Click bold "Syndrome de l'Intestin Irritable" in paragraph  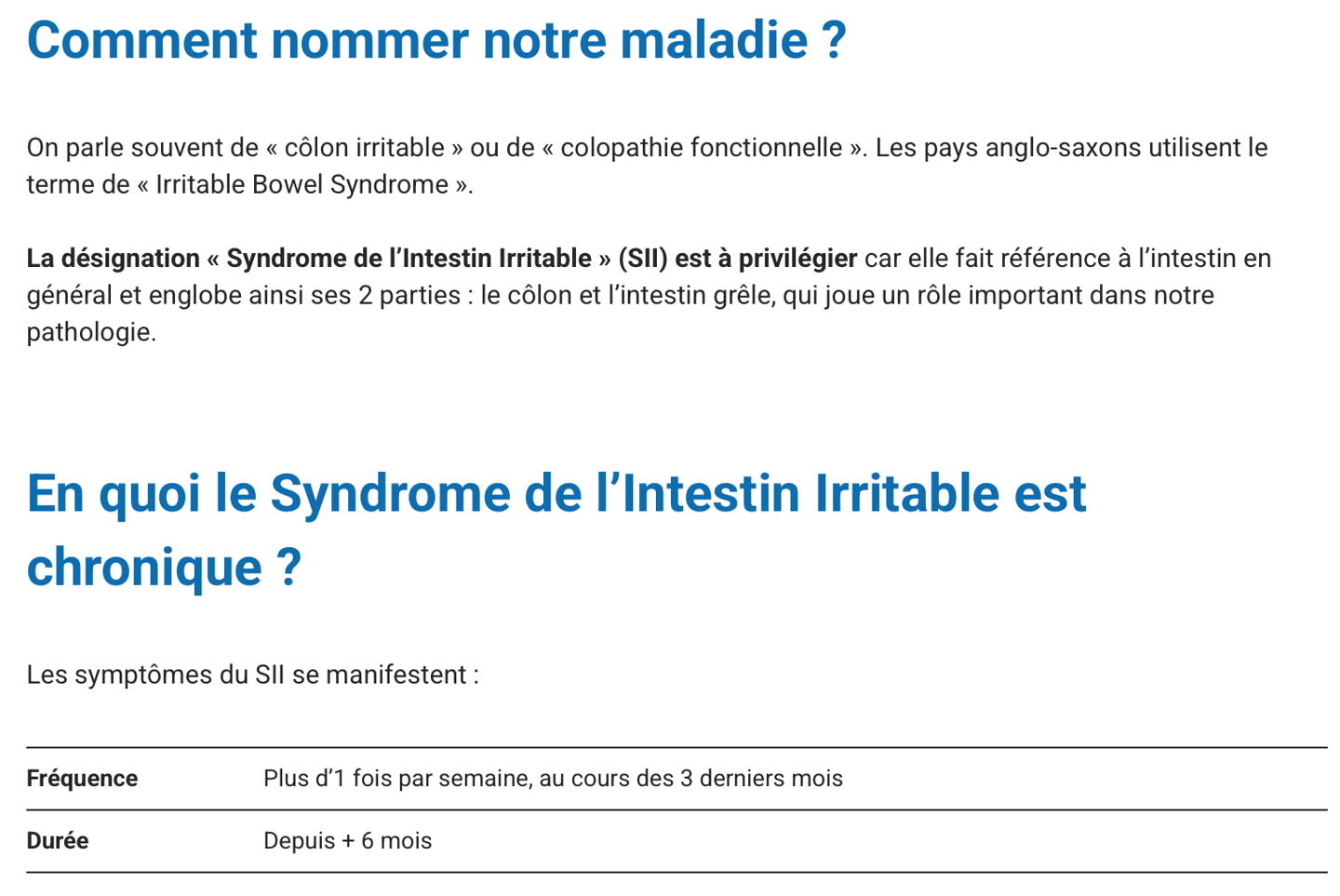[409, 258]
